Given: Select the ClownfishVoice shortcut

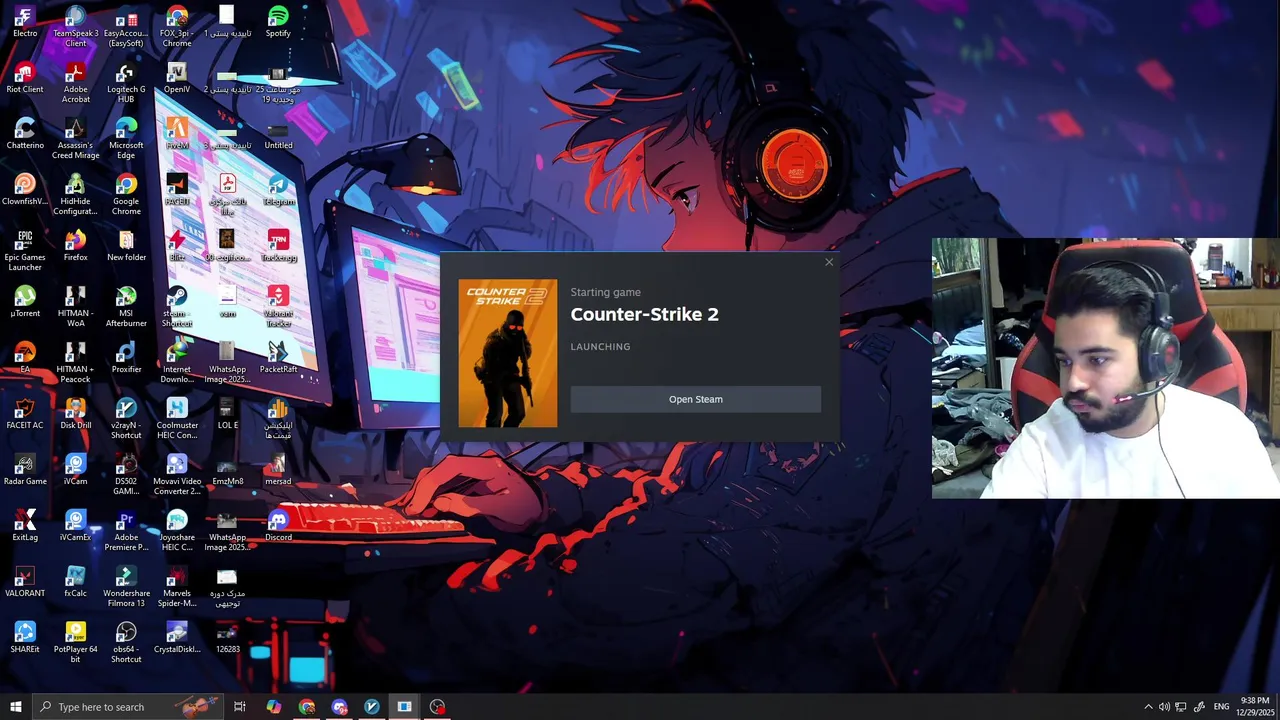Looking at the screenshot, I should tap(25, 190).
